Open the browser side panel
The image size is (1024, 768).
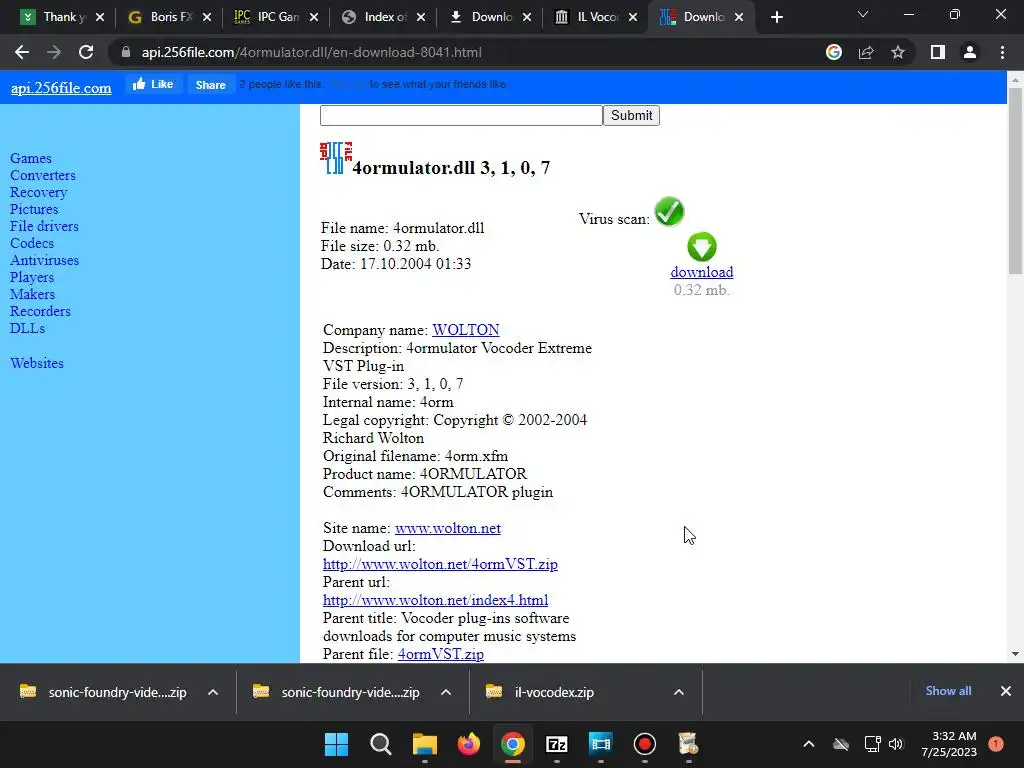[x=938, y=52]
